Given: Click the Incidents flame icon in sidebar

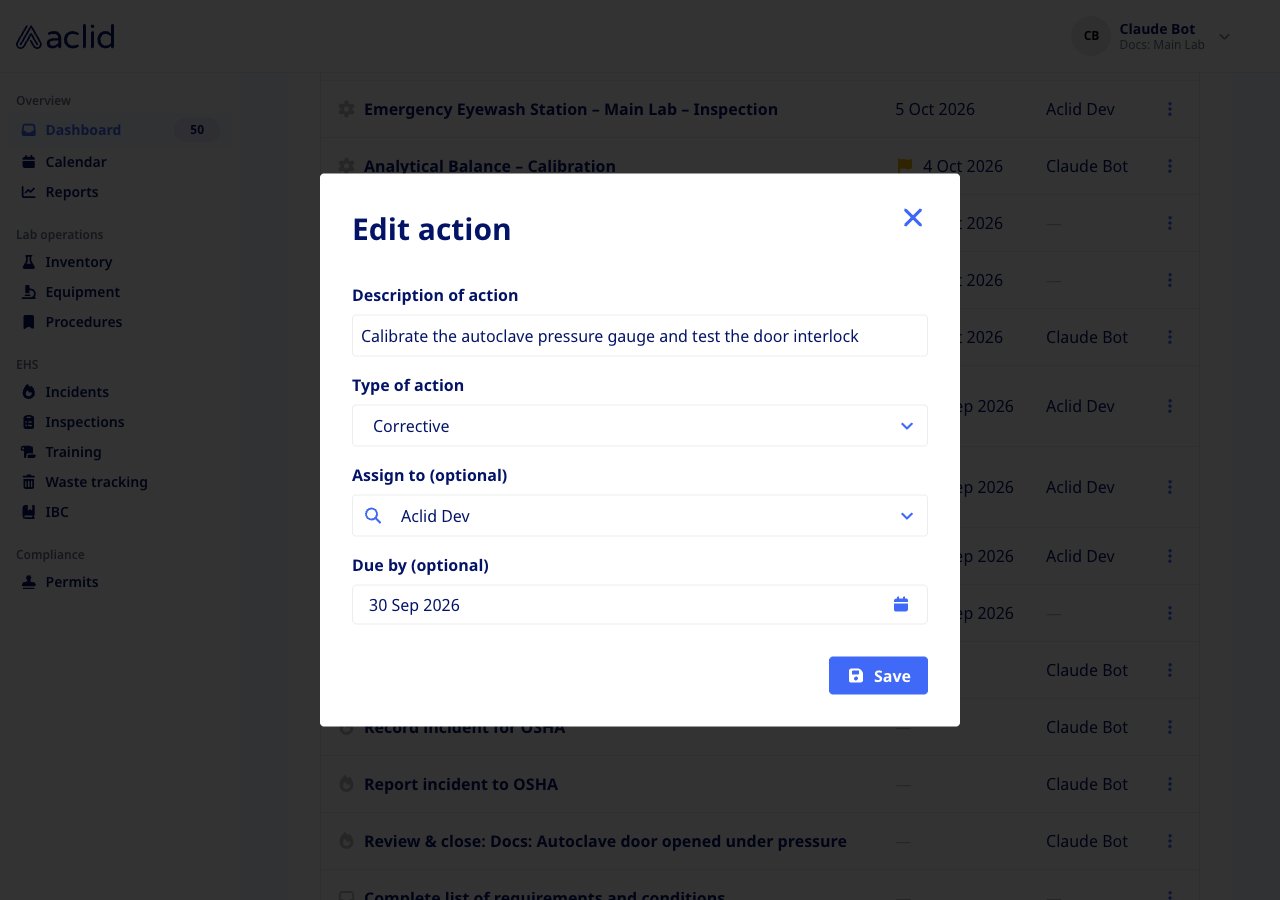Looking at the screenshot, I should click(x=28, y=392).
